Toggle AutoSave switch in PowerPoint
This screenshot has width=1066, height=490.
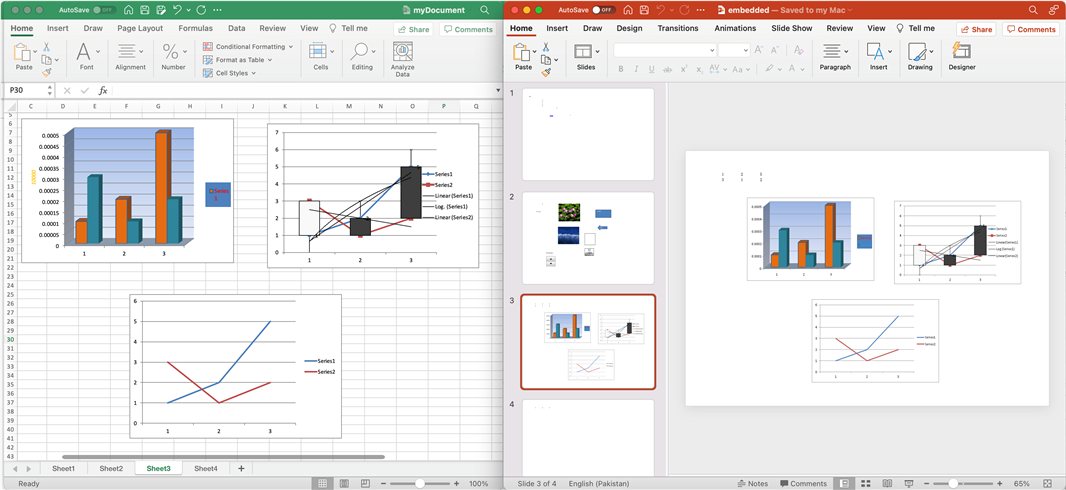pyautogui.click(x=603, y=9)
